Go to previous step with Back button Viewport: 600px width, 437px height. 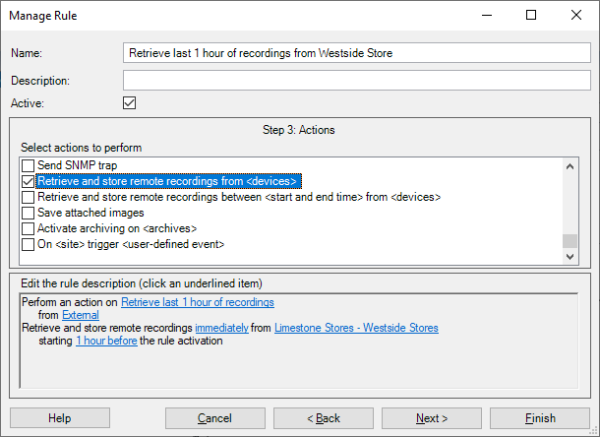click(323, 418)
